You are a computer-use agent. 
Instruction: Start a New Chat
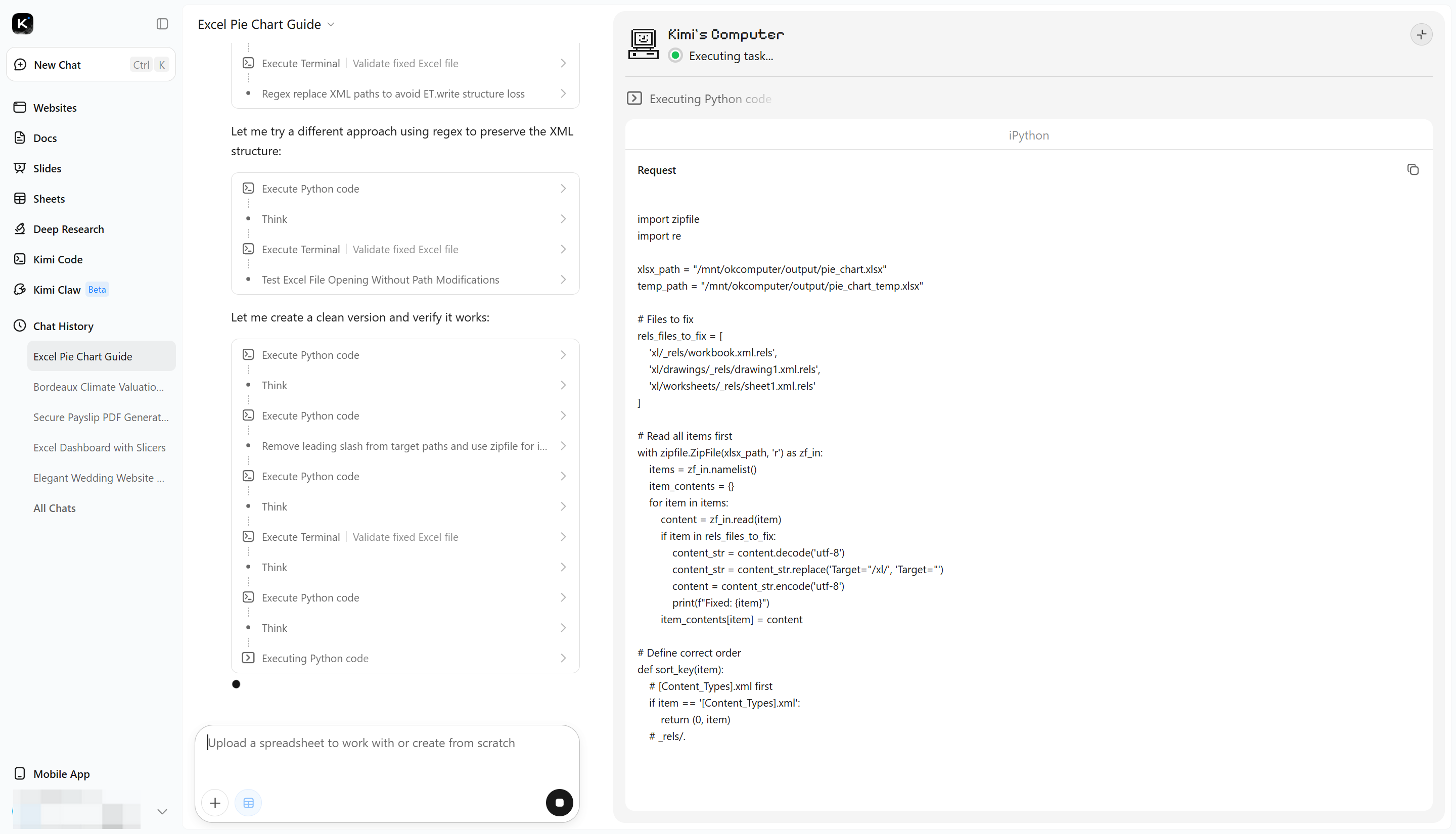click(x=90, y=64)
